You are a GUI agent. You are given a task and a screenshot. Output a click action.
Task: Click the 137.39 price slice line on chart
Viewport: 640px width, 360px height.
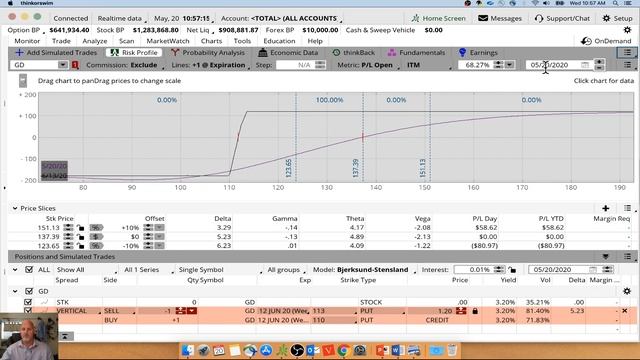click(363, 137)
